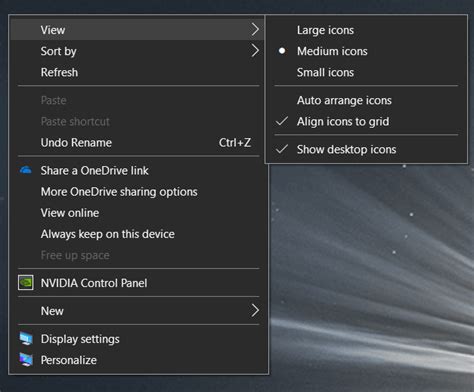The width and height of the screenshot is (474, 392).
Task: Click the OneDrive cloud icon
Action: click(26, 170)
